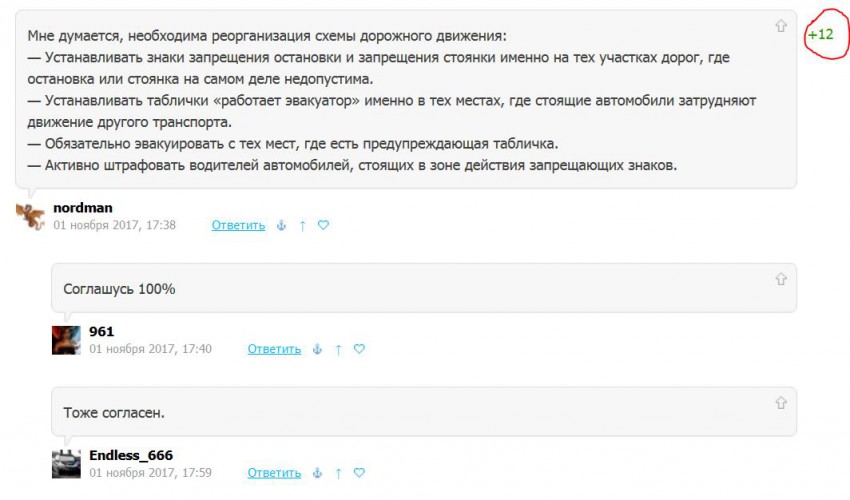Viewport: 850px width, 500px height.
Task: Click "Ответить" under 961's comment
Action: 274,350
